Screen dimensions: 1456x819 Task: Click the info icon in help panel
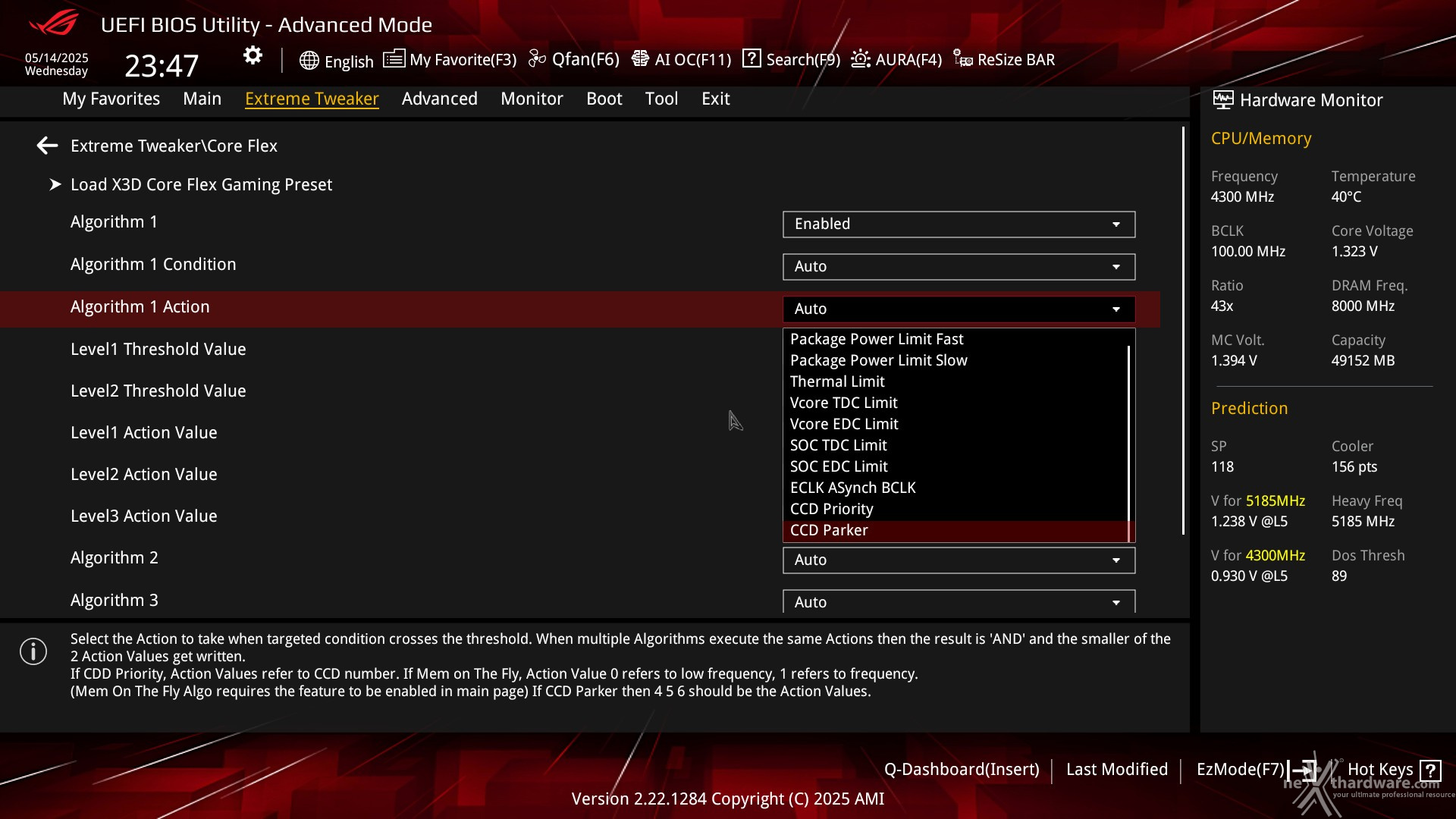[x=33, y=651]
